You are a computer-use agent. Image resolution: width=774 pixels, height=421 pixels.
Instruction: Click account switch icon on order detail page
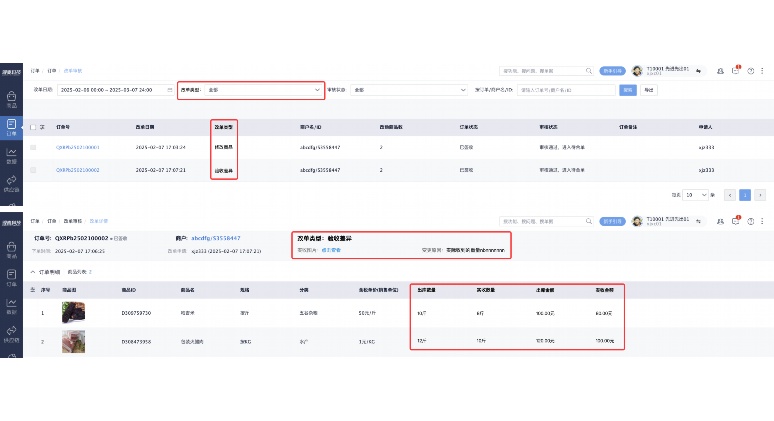click(698, 221)
